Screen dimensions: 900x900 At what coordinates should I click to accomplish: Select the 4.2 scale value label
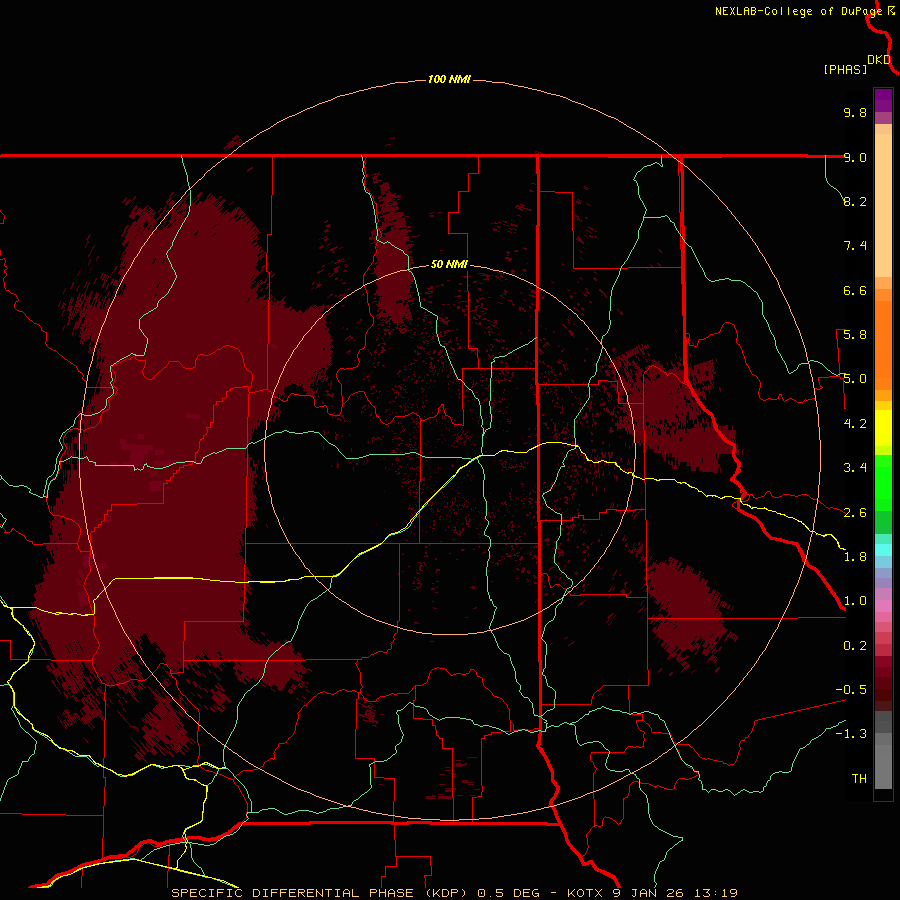(855, 424)
